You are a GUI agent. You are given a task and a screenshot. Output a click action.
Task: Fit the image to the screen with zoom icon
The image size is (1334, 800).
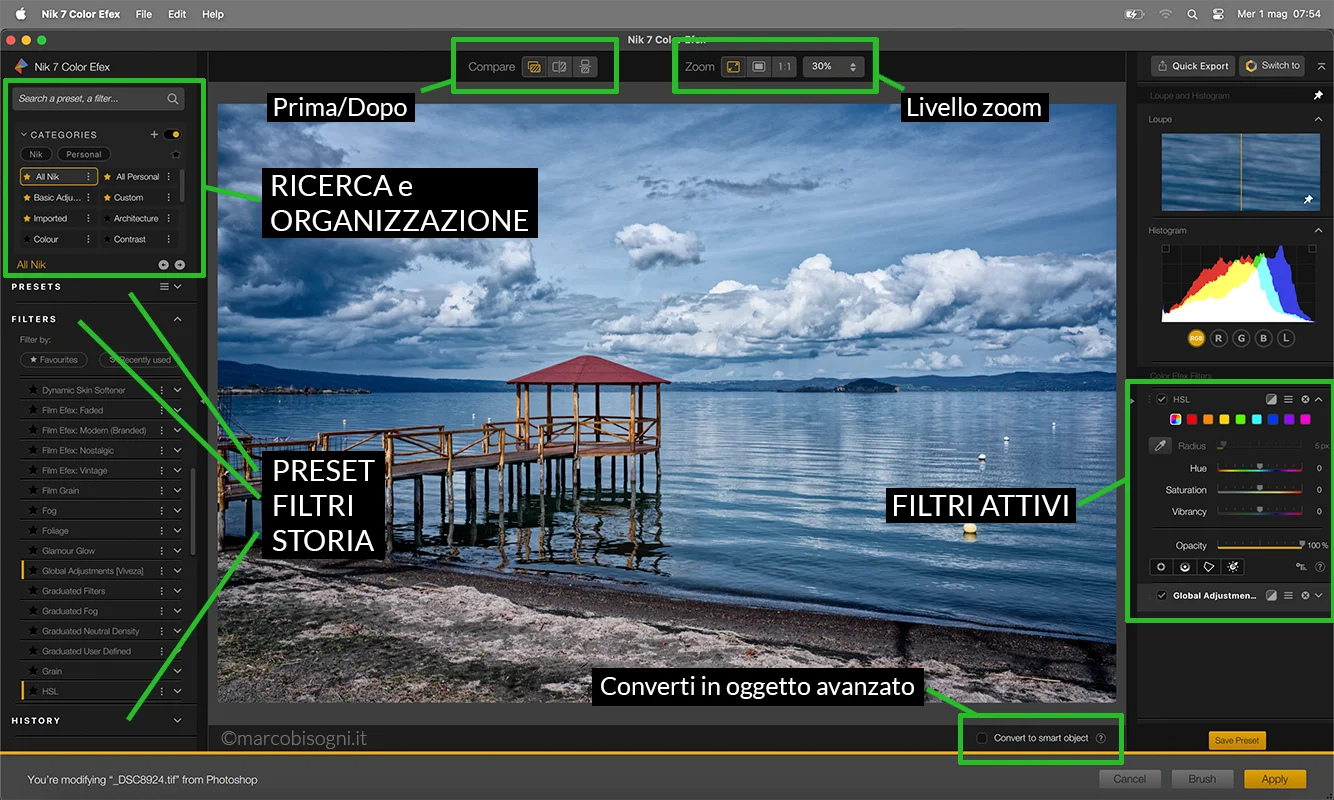[x=733, y=67]
